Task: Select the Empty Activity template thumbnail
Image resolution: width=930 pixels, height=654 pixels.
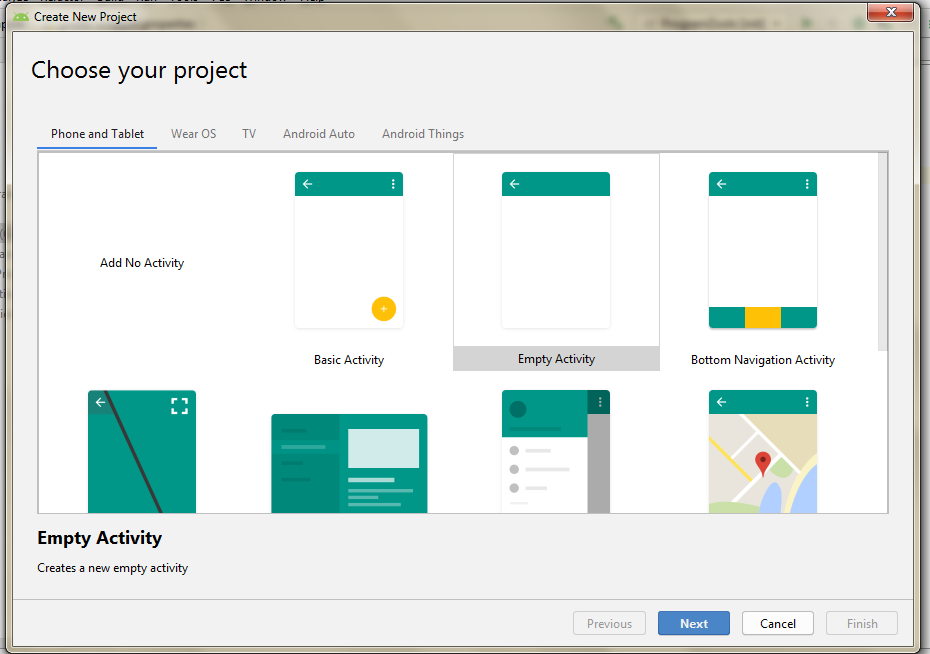Action: tap(556, 250)
